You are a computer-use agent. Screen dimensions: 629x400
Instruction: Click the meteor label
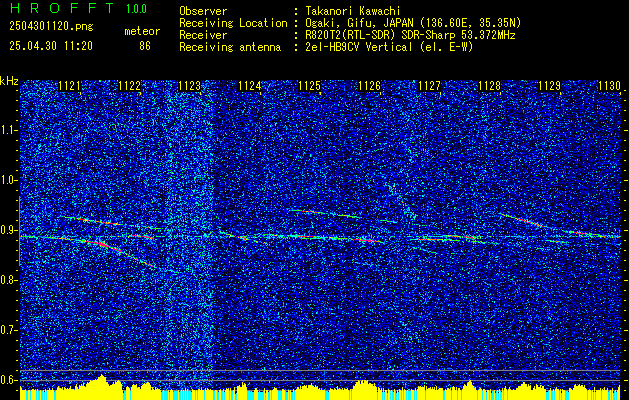(x=142, y=31)
